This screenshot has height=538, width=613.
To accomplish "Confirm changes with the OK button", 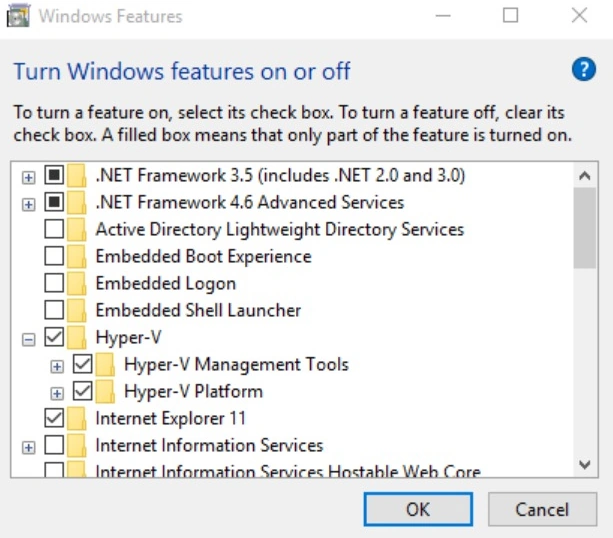I will [x=418, y=509].
